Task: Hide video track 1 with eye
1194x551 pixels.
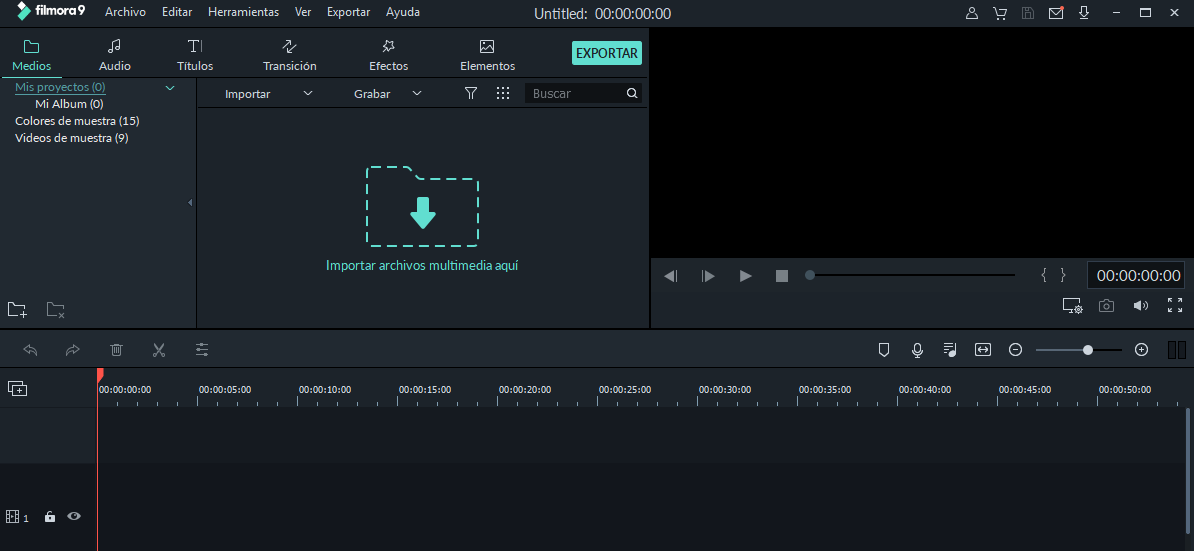Action: click(x=74, y=516)
